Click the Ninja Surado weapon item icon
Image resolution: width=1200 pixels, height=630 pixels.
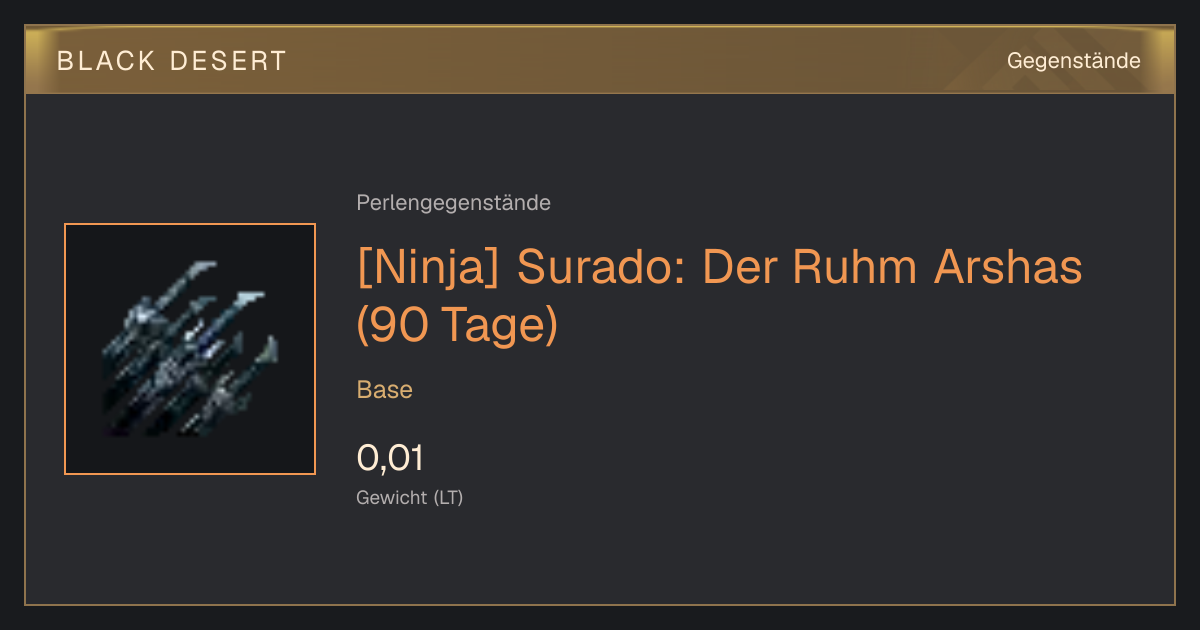(190, 349)
